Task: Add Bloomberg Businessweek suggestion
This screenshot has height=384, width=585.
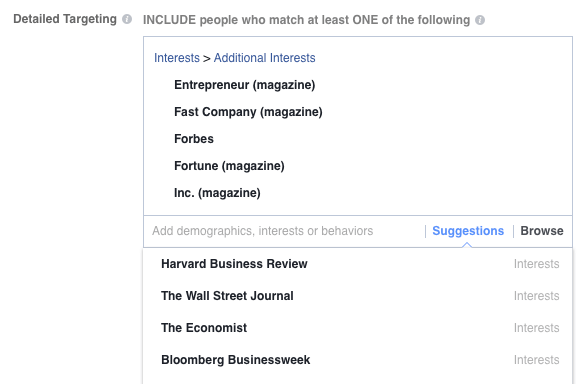Action: pos(357,360)
